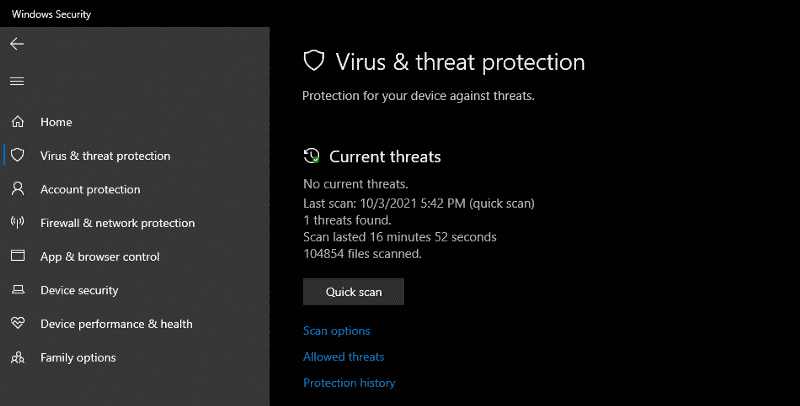
Task: Click the Family options people icon
Action: (x=18, y=357)
